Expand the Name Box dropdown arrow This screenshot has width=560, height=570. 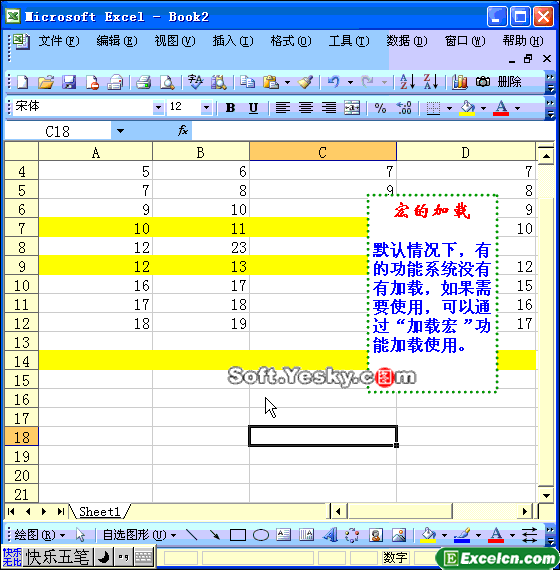click(120, 131)
